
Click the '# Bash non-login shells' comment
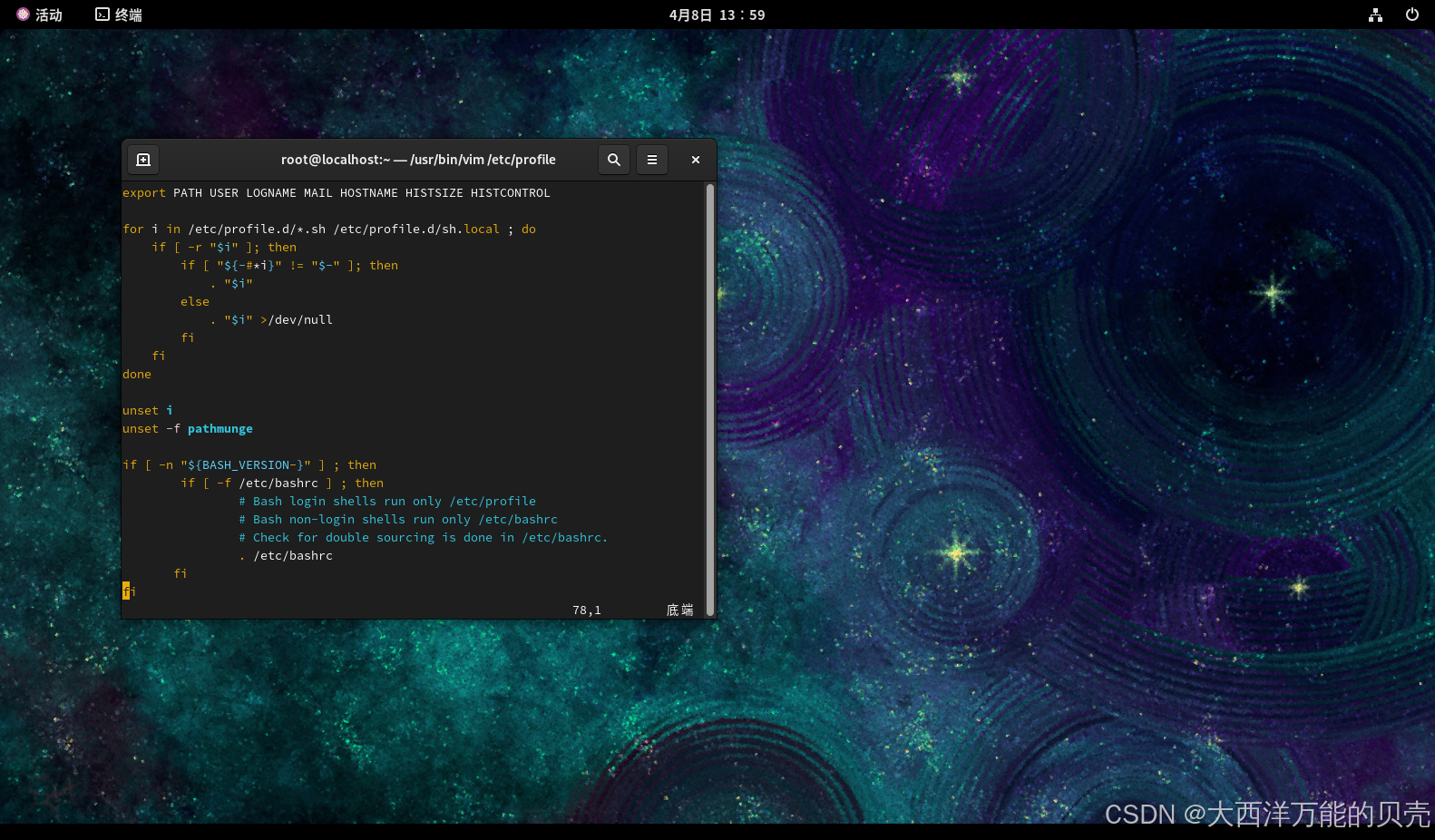pos(398,520)
